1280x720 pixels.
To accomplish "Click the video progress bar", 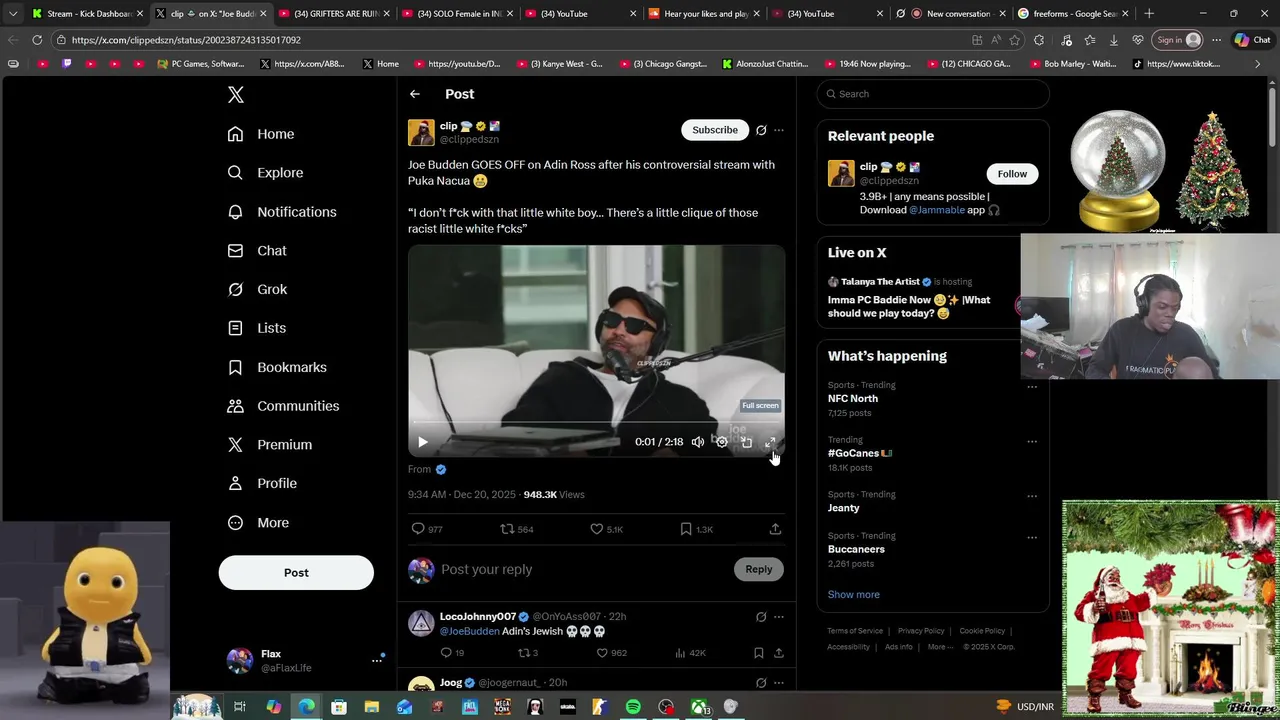I will point(596,424).
